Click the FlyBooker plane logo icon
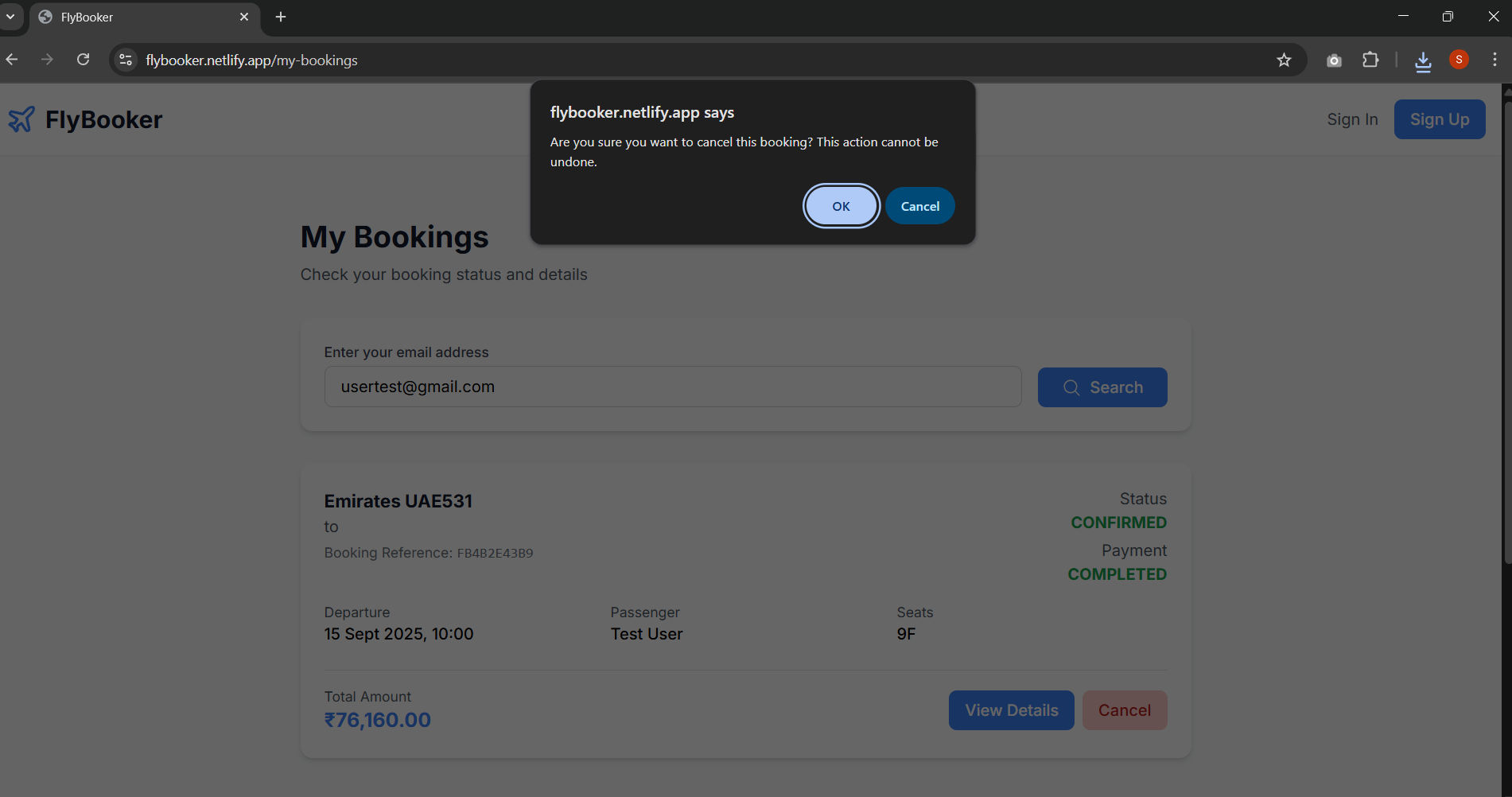The width and height of the screenshot is (1512, 797). click(21, 119)
